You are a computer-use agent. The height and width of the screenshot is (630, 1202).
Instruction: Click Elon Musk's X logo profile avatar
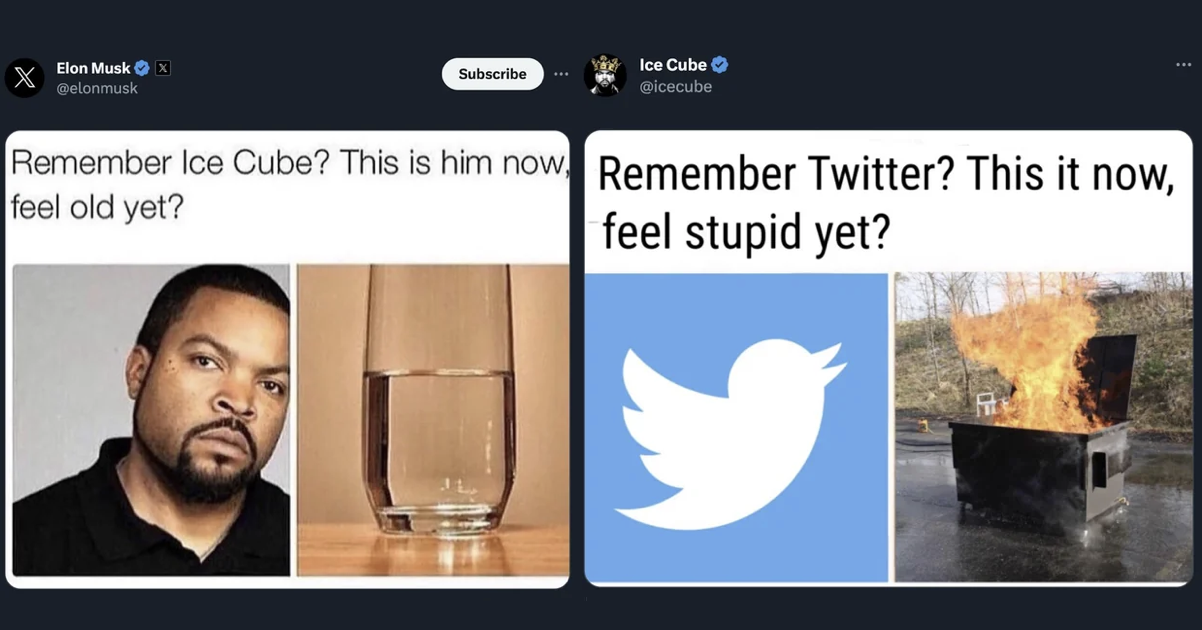(x=24, y=77)
